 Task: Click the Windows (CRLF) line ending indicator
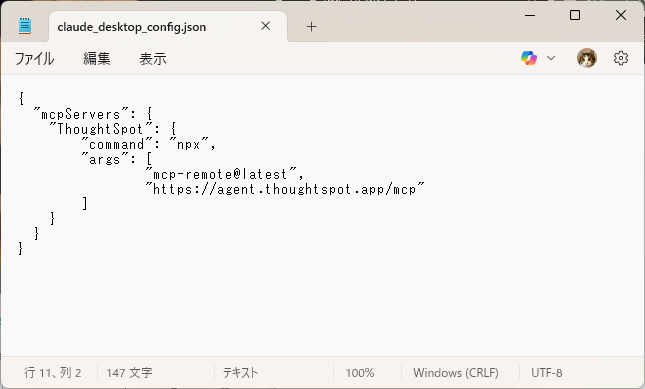(456, 373)
